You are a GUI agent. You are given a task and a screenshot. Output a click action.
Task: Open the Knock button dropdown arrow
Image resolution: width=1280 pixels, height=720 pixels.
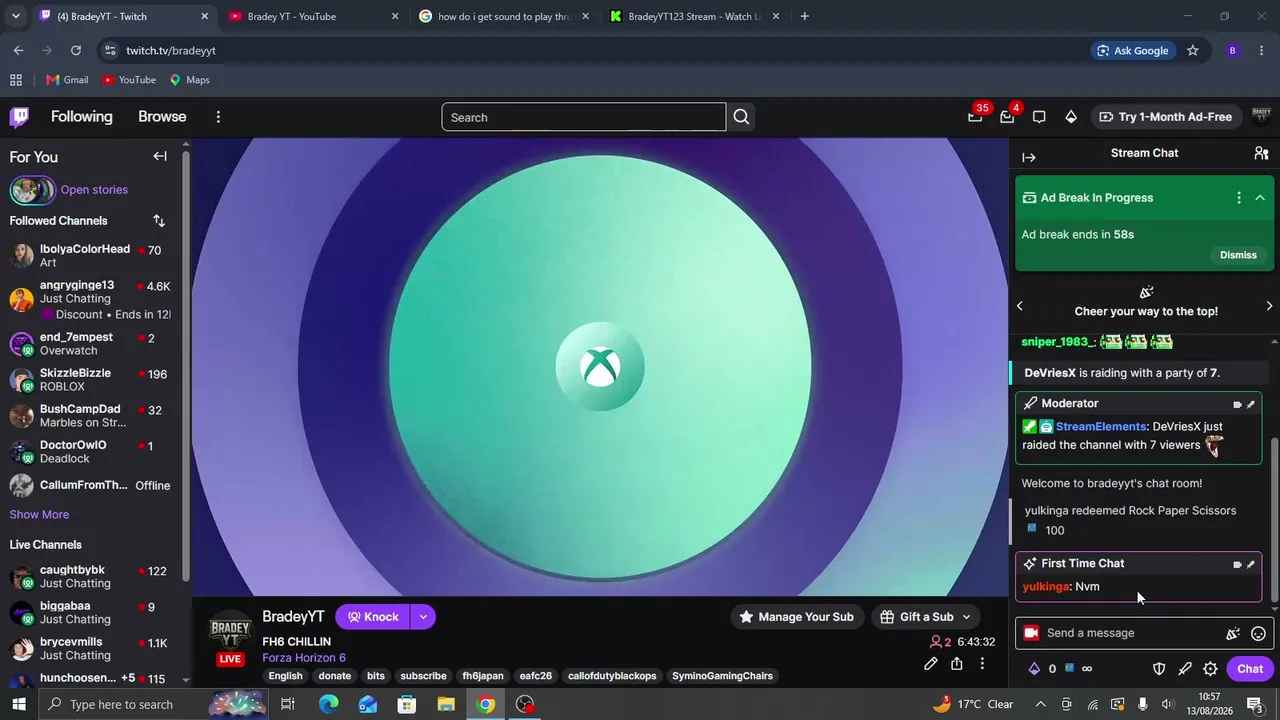(x=423, y=617)
